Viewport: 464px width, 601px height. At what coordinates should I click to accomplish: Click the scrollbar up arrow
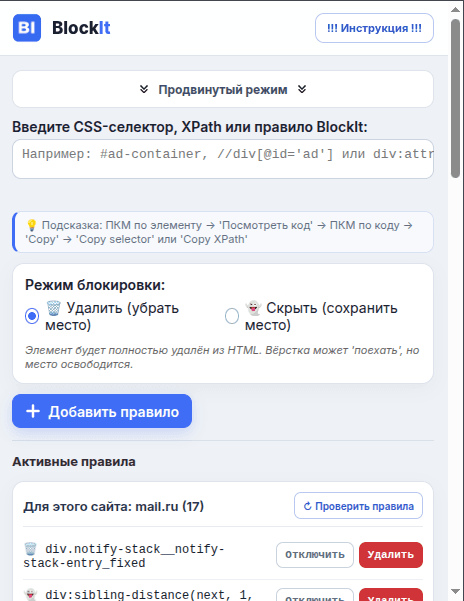tap(455, 10)
